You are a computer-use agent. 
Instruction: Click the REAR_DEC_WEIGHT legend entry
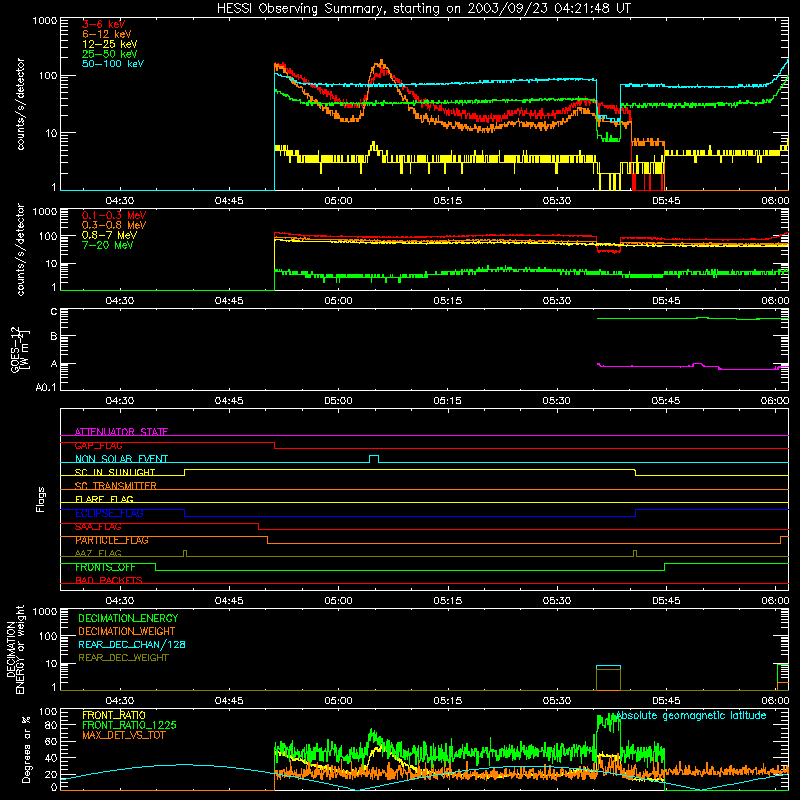point(123,658)
